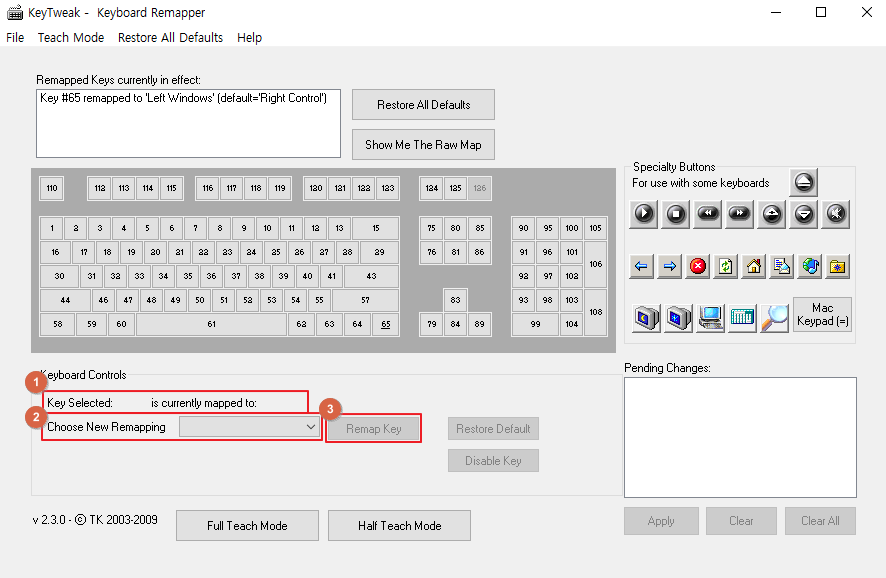The image size is (886, 578).
Task: Select keyboard key 124
Action: 432,188
